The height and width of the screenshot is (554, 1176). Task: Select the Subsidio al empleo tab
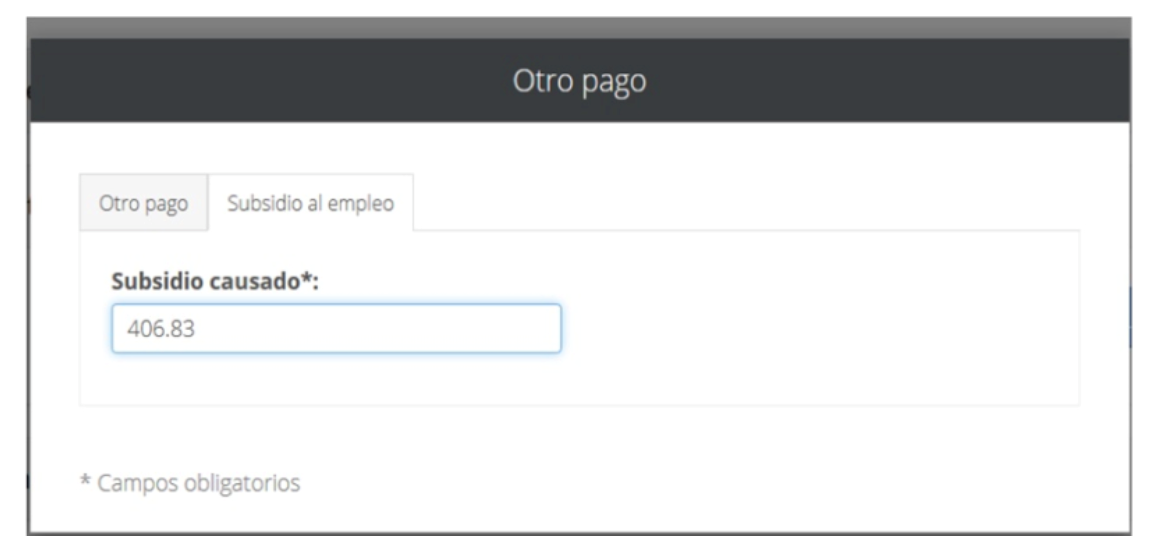coord(310,203)
